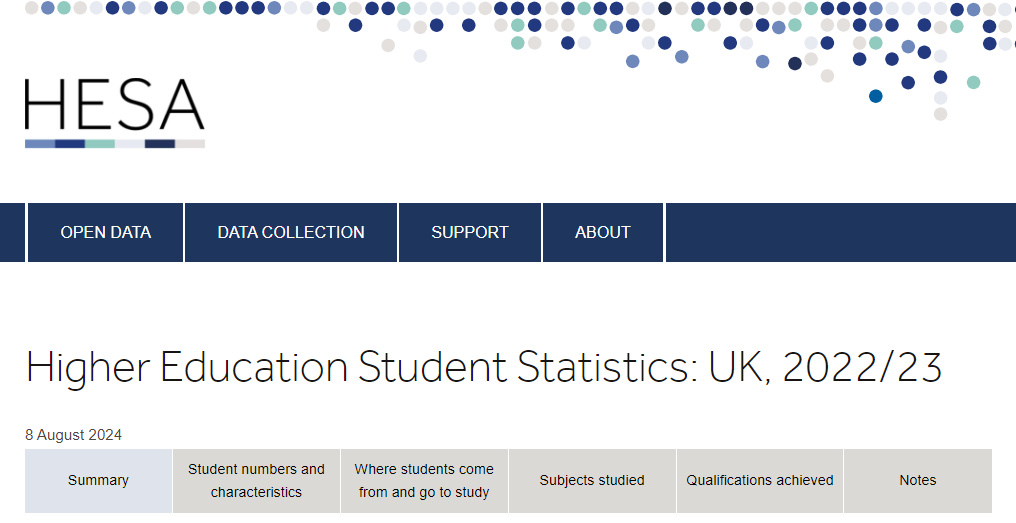Click the colored stripe under HESA logo

coord(115,144)
